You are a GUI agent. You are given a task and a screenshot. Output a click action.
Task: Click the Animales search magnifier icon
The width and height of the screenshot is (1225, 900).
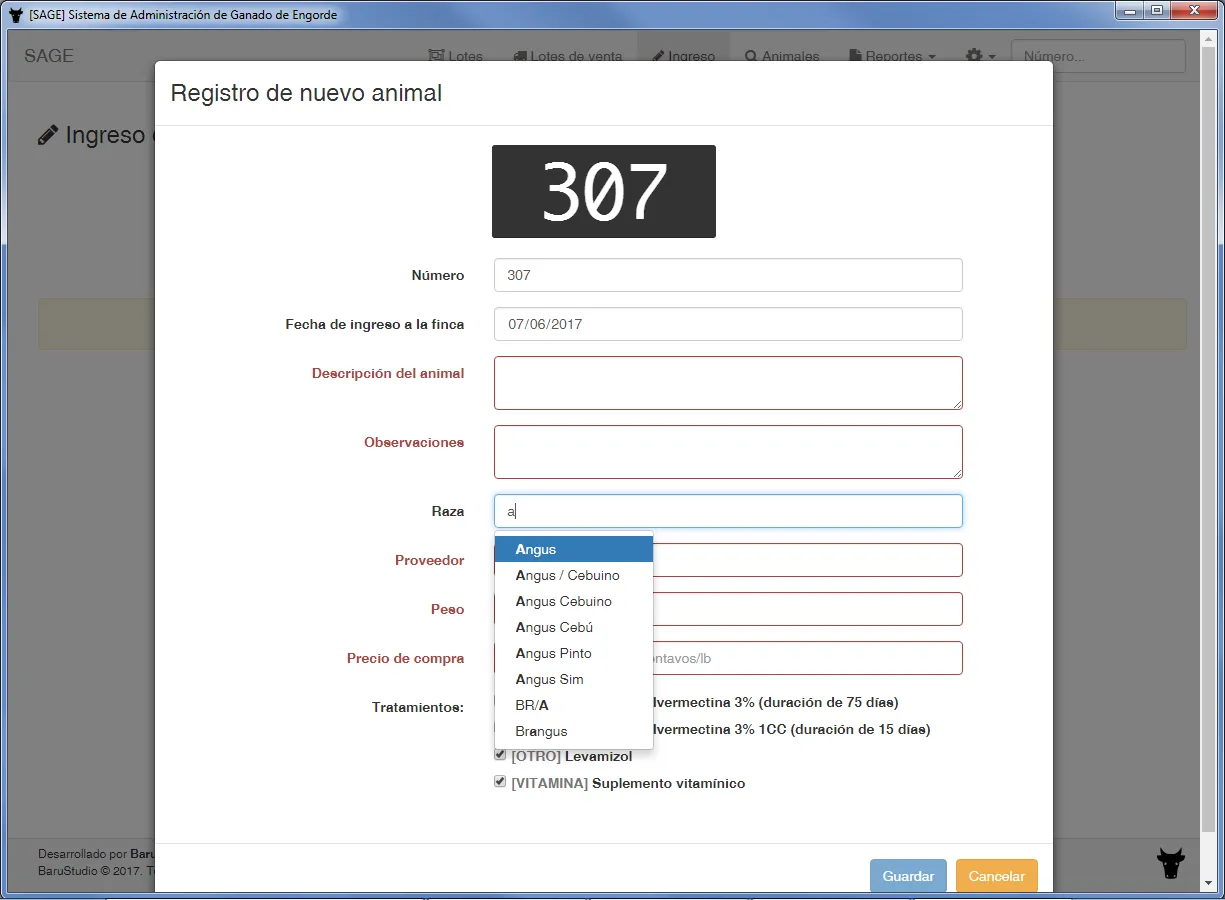coord(751,56)
